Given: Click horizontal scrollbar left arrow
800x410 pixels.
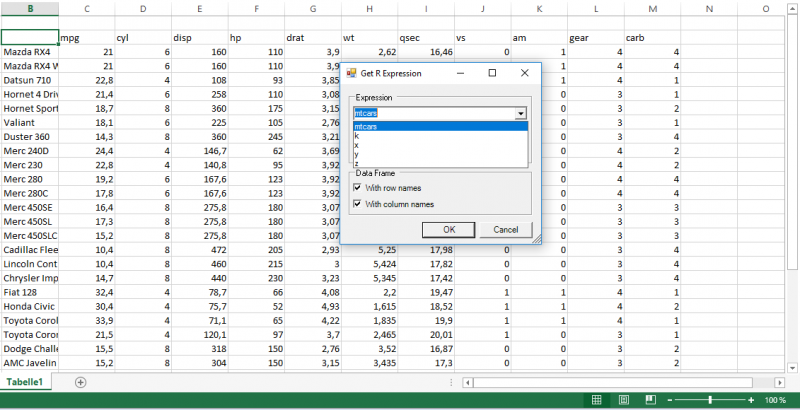Looking at the screenshot, I should pos(468,382).
